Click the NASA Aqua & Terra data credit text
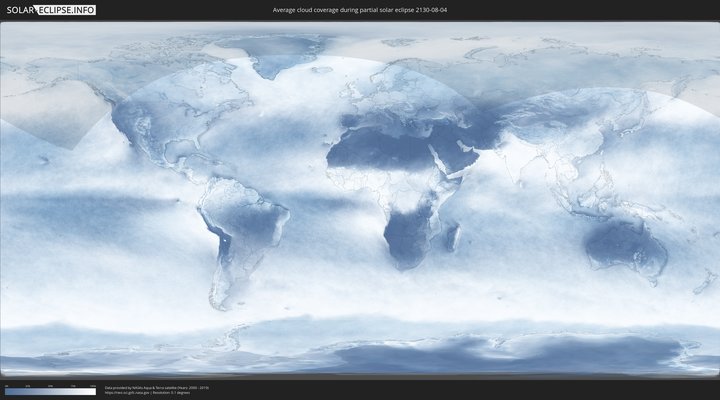Viewport: 720px width, 400px height. (157, 388)
